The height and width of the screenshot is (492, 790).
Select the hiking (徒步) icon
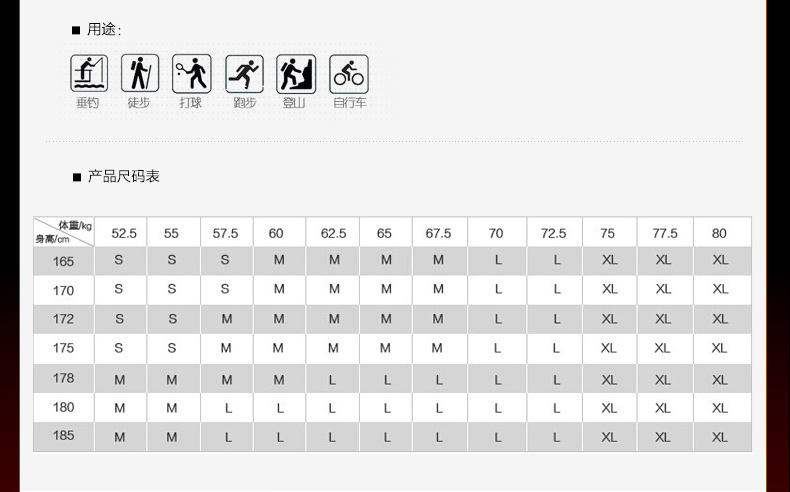click(140, 74)
